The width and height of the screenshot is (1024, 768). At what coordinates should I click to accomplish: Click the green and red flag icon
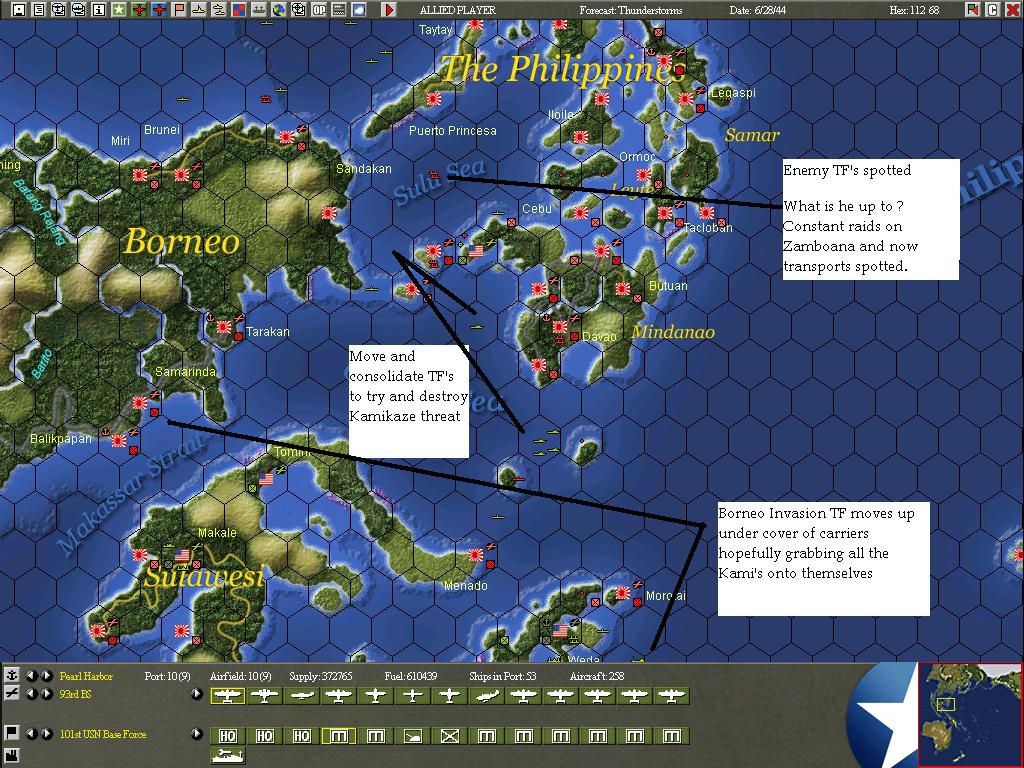pos(973,10)
